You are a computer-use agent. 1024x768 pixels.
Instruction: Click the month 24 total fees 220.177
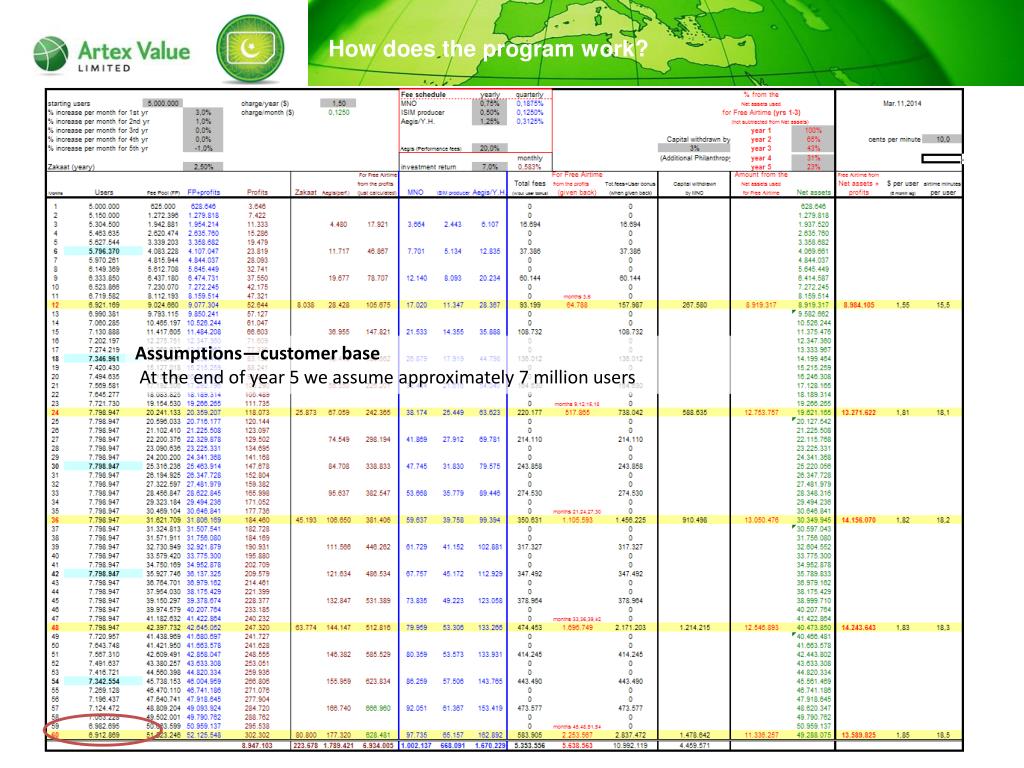pos(530,413)
